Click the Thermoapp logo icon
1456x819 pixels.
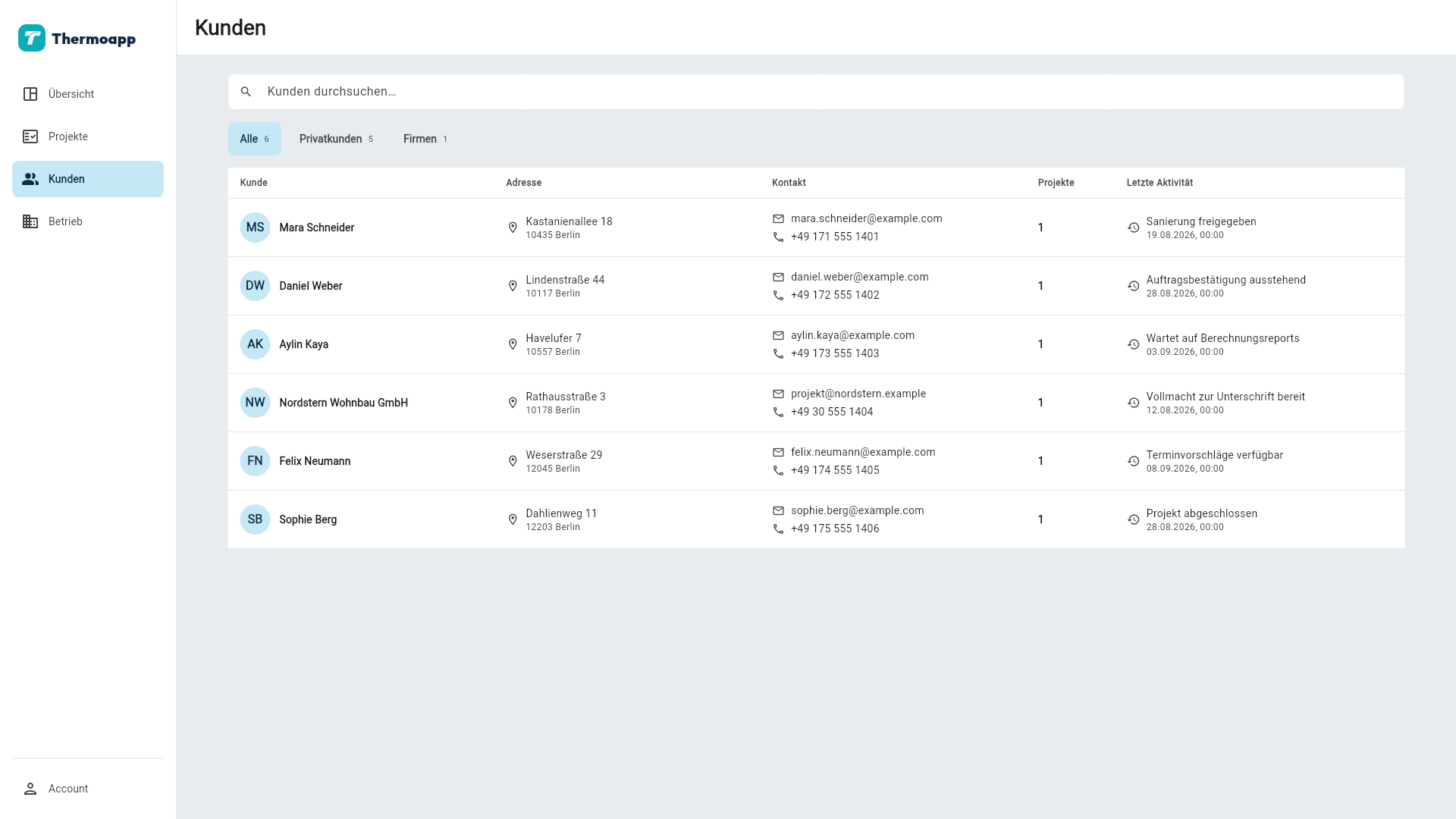(32, 38)
